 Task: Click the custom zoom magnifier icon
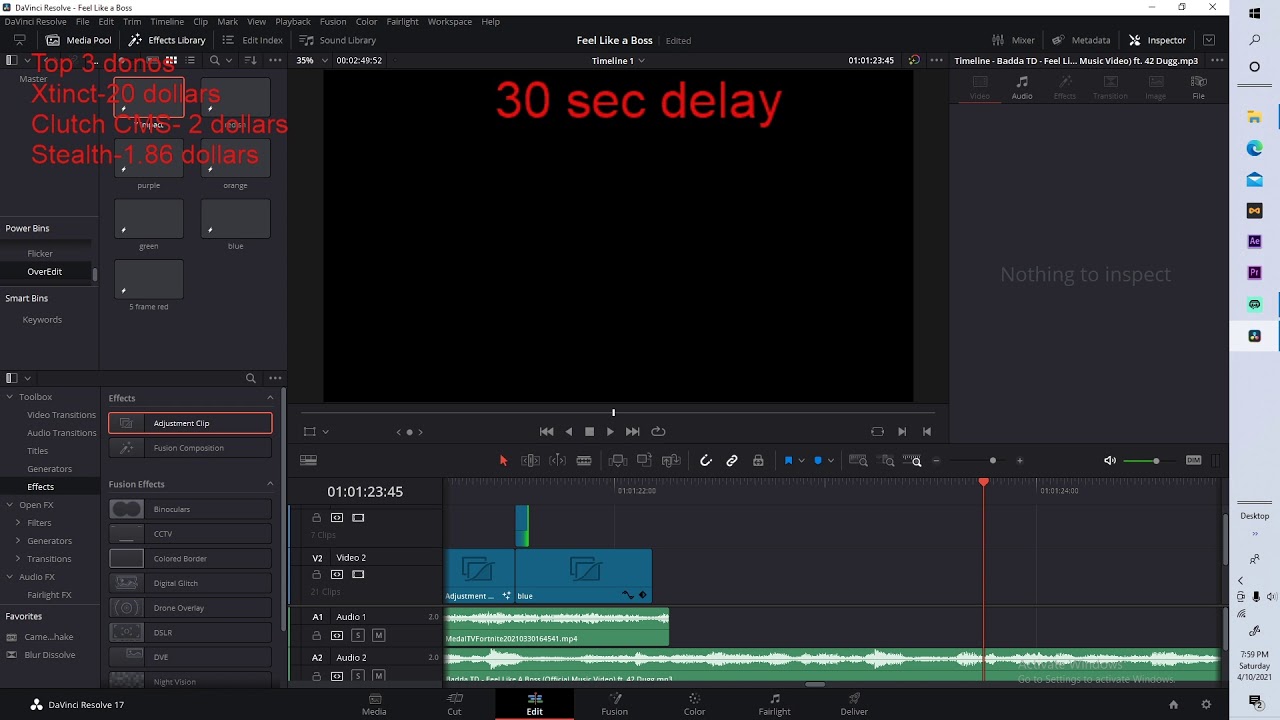tap(913, 460)
